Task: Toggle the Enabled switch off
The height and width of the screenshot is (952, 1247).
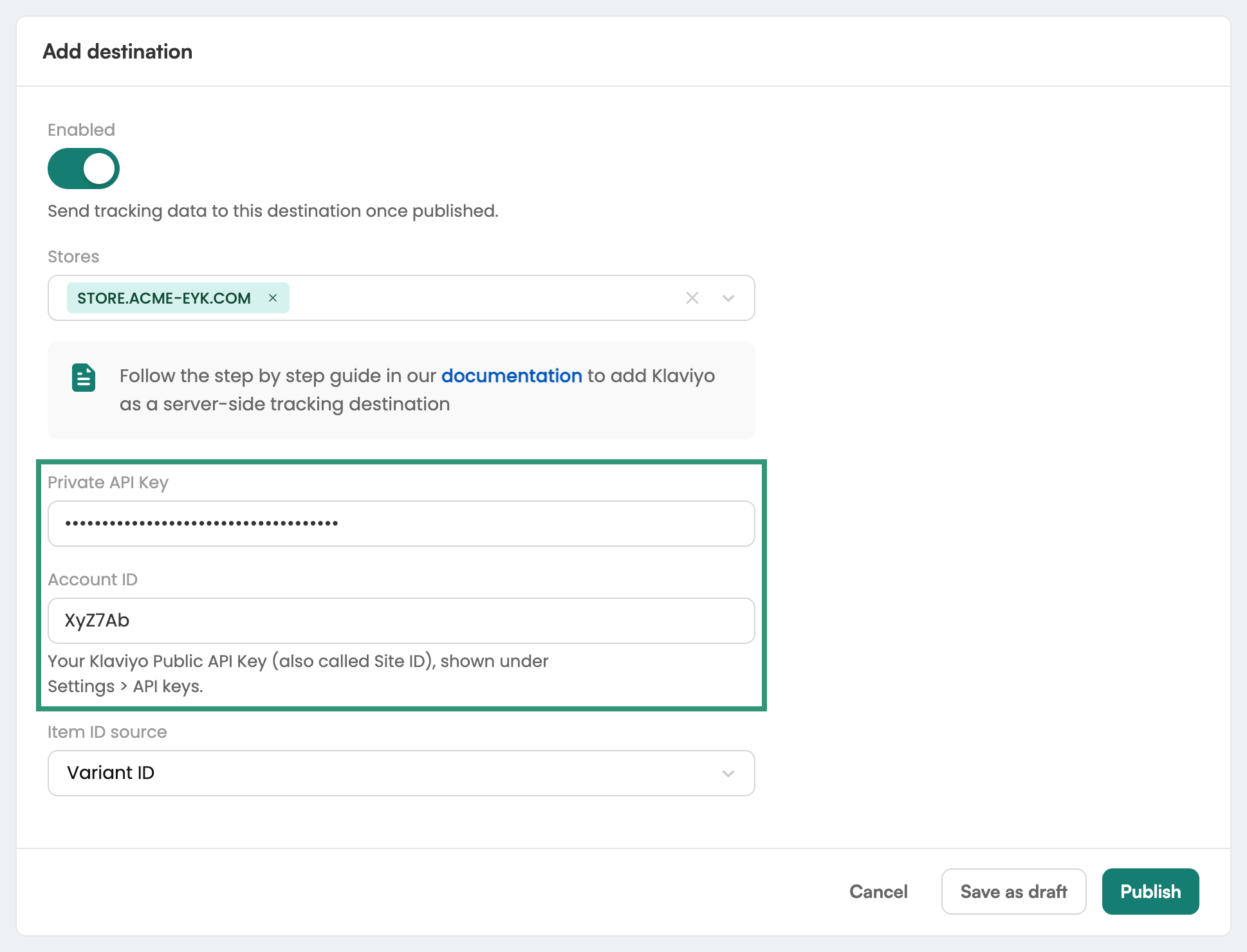Action: click(x=84, y=169)
